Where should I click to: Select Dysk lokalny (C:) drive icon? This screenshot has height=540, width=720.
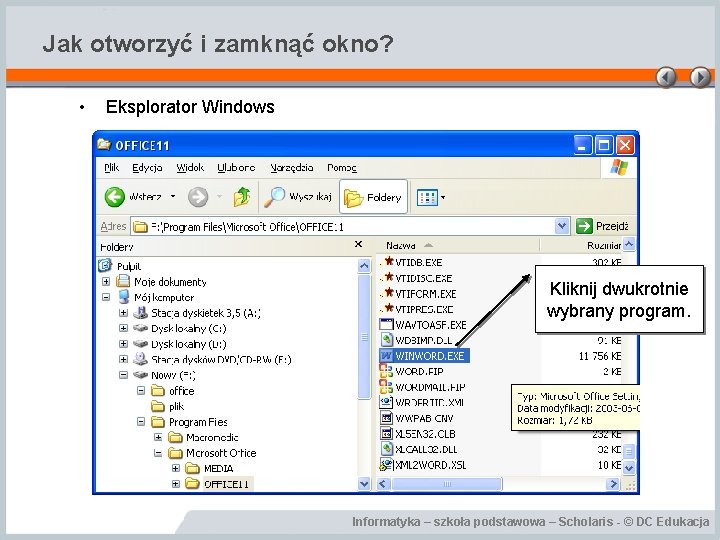(140, 328)
